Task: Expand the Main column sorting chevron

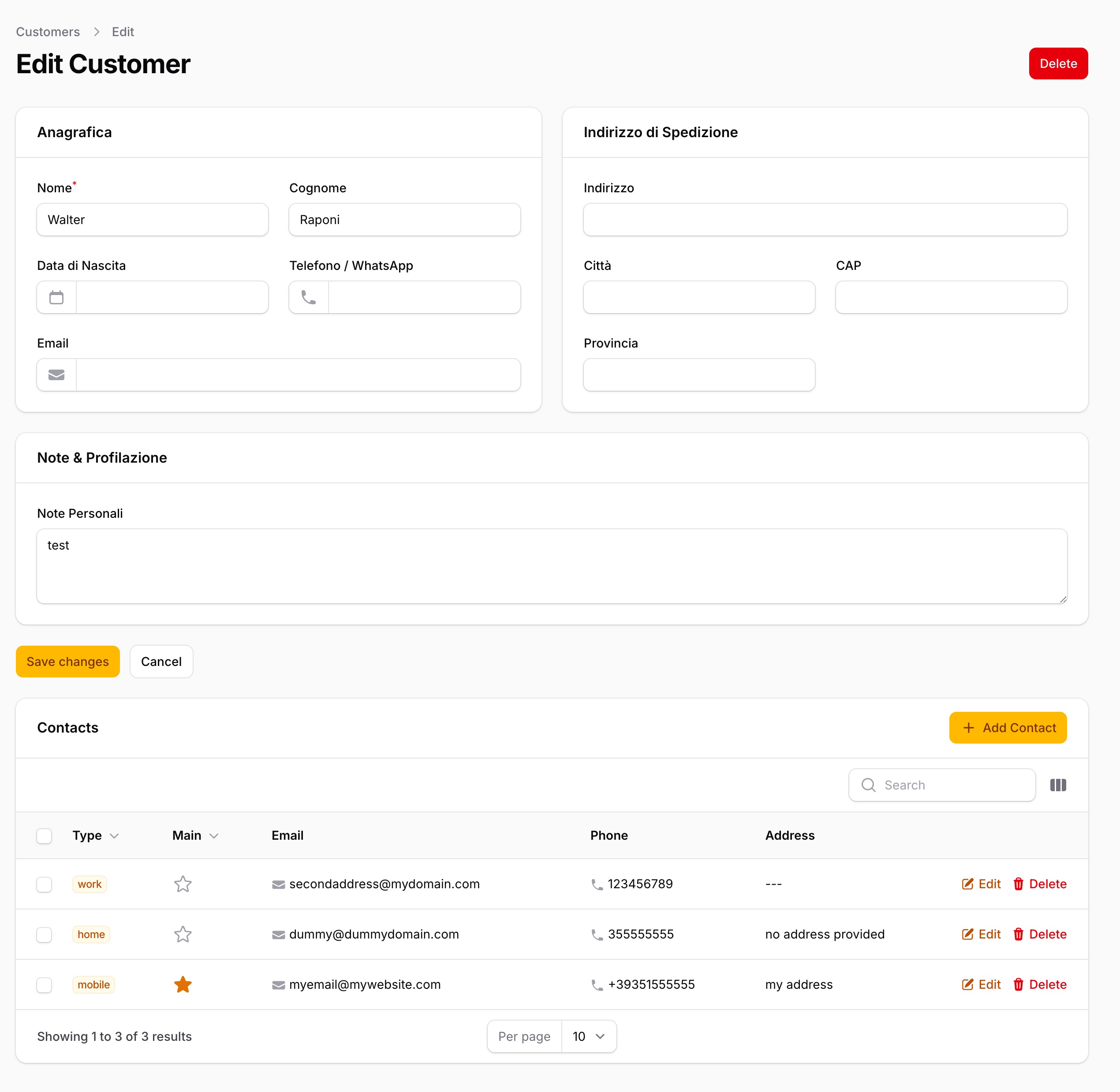Action: 214,836
